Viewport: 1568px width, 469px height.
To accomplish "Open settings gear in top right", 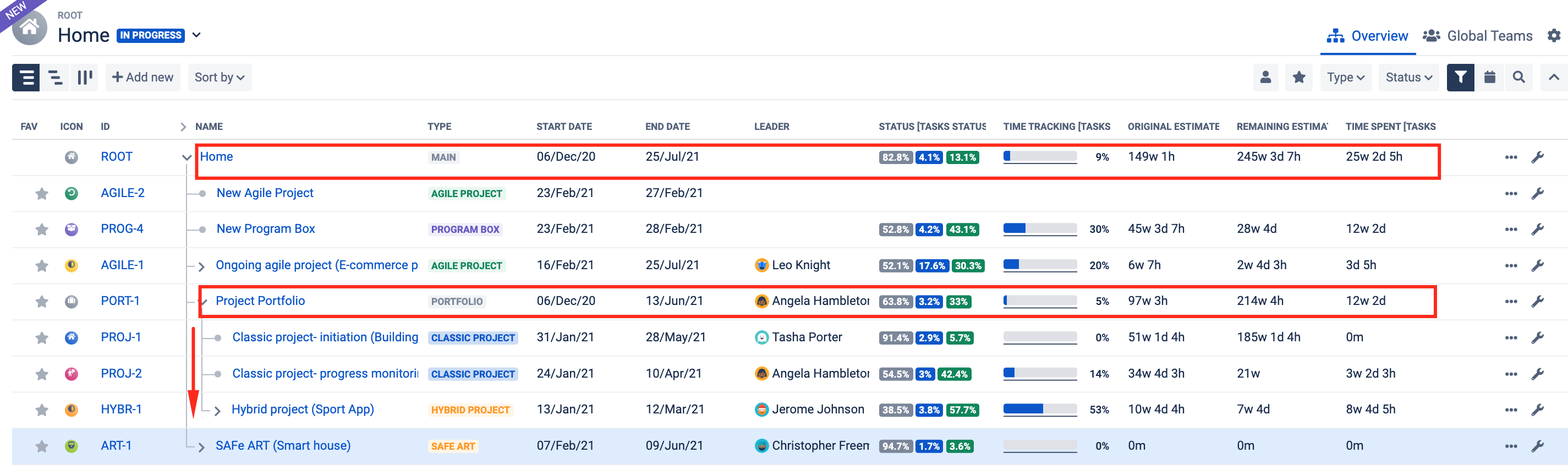I will click(1554, 36).
